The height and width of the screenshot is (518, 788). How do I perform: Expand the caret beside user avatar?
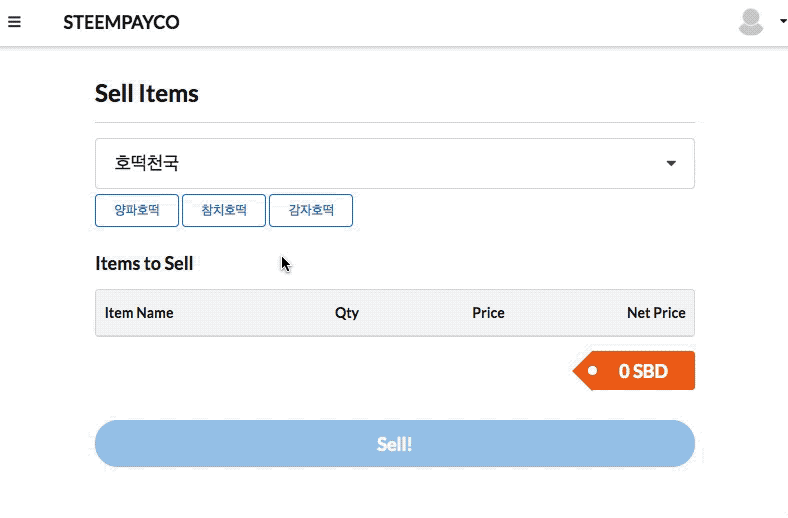pyautogui.click(x=783, y=21)
